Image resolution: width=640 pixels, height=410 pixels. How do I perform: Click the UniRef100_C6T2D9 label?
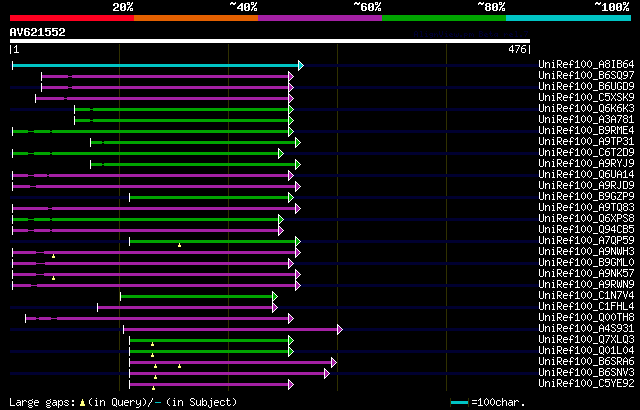(x=586, y=153)
